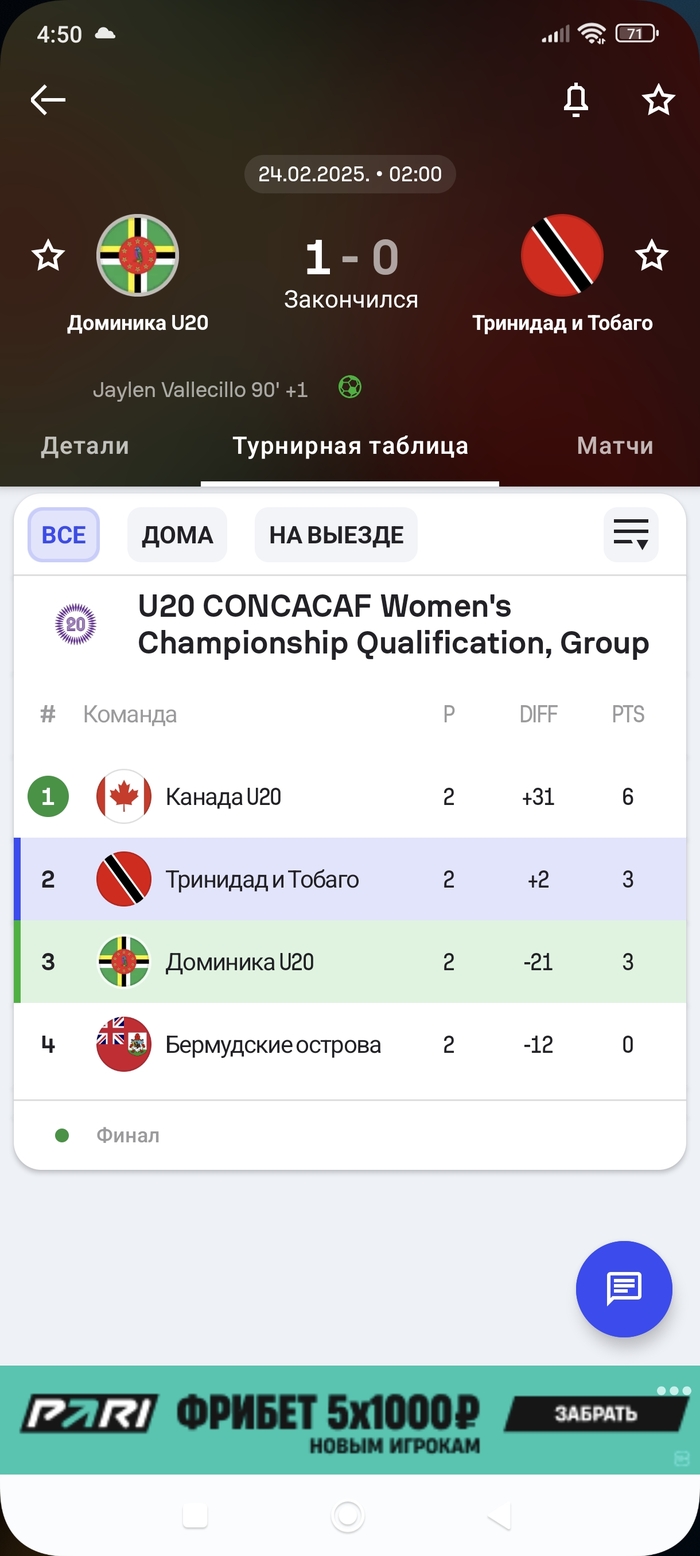This screenshot has width=700, height=1556.
Task: Select the ДОМА filter
Action: pyautogui.click(x=177, y=535)
